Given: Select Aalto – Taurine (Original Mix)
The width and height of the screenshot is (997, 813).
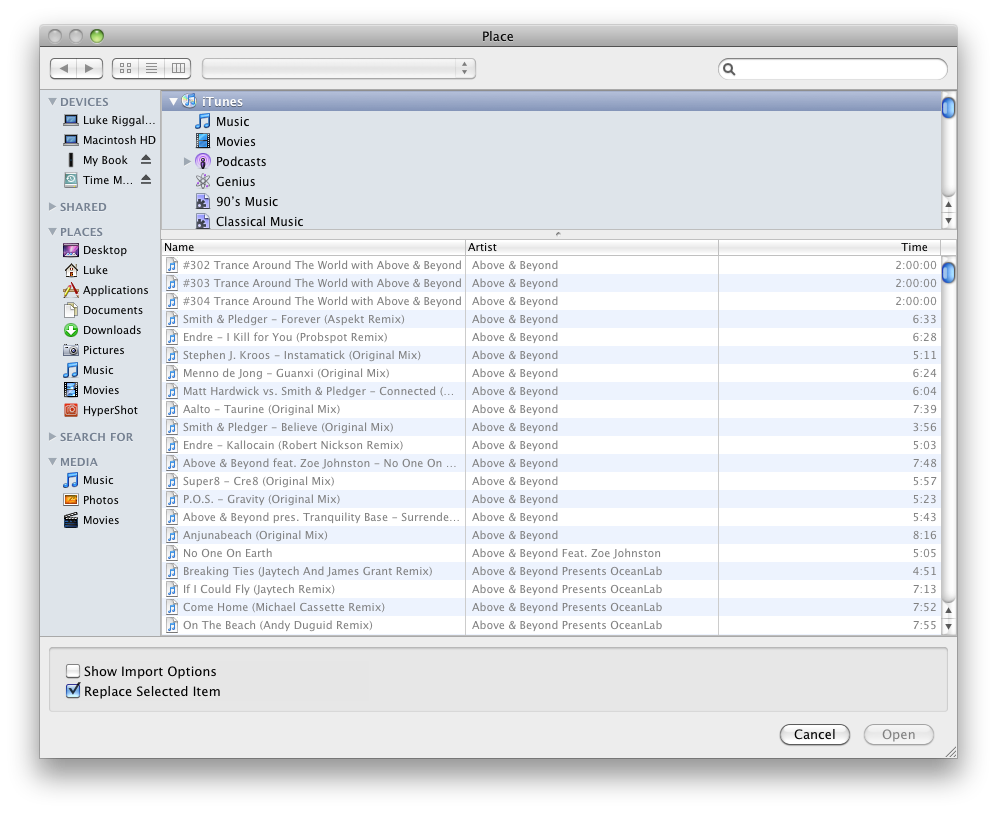Looking at the screenshot, I should [551, 409].
